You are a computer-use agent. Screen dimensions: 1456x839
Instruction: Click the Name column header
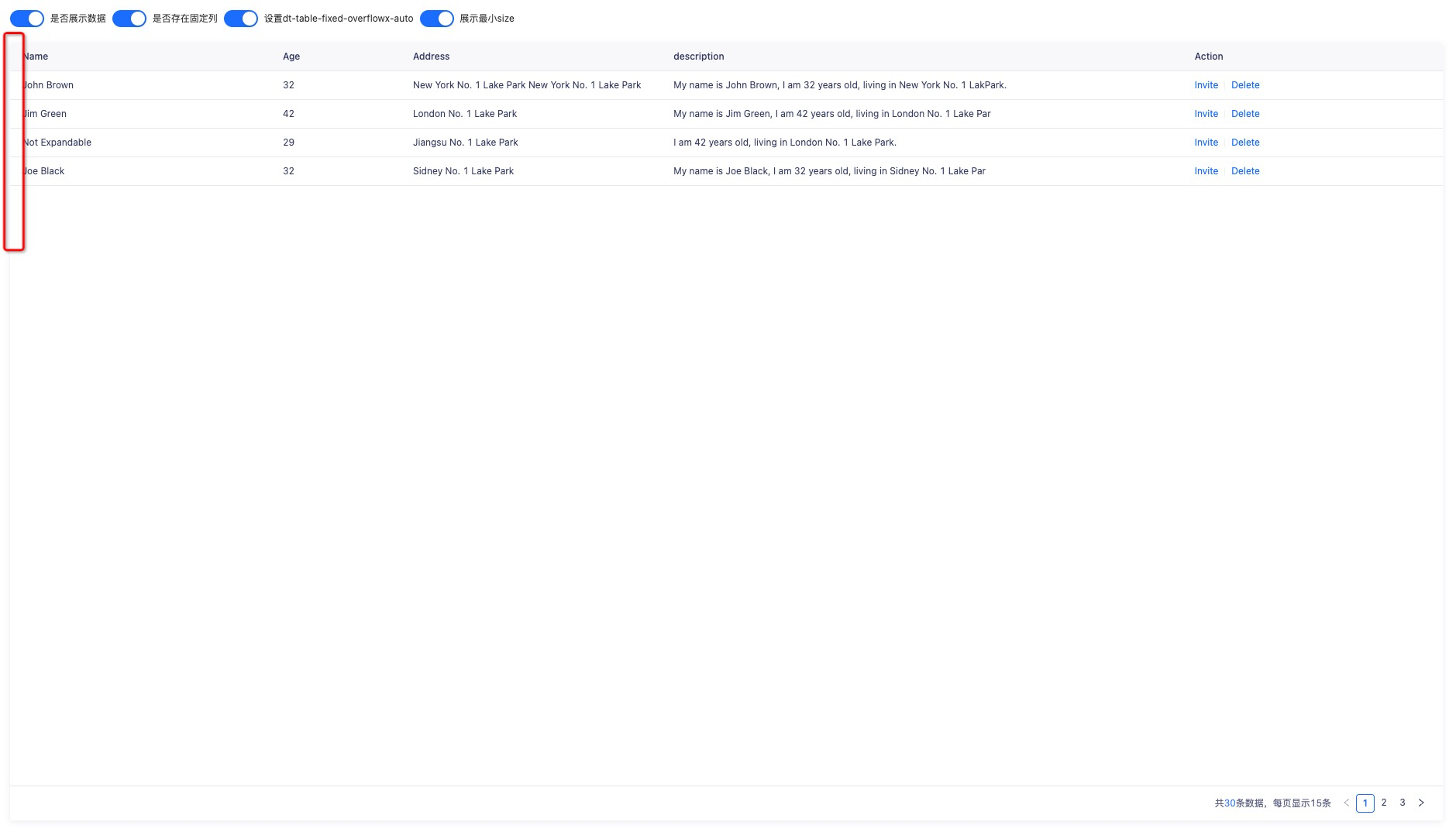coord(35,56)
